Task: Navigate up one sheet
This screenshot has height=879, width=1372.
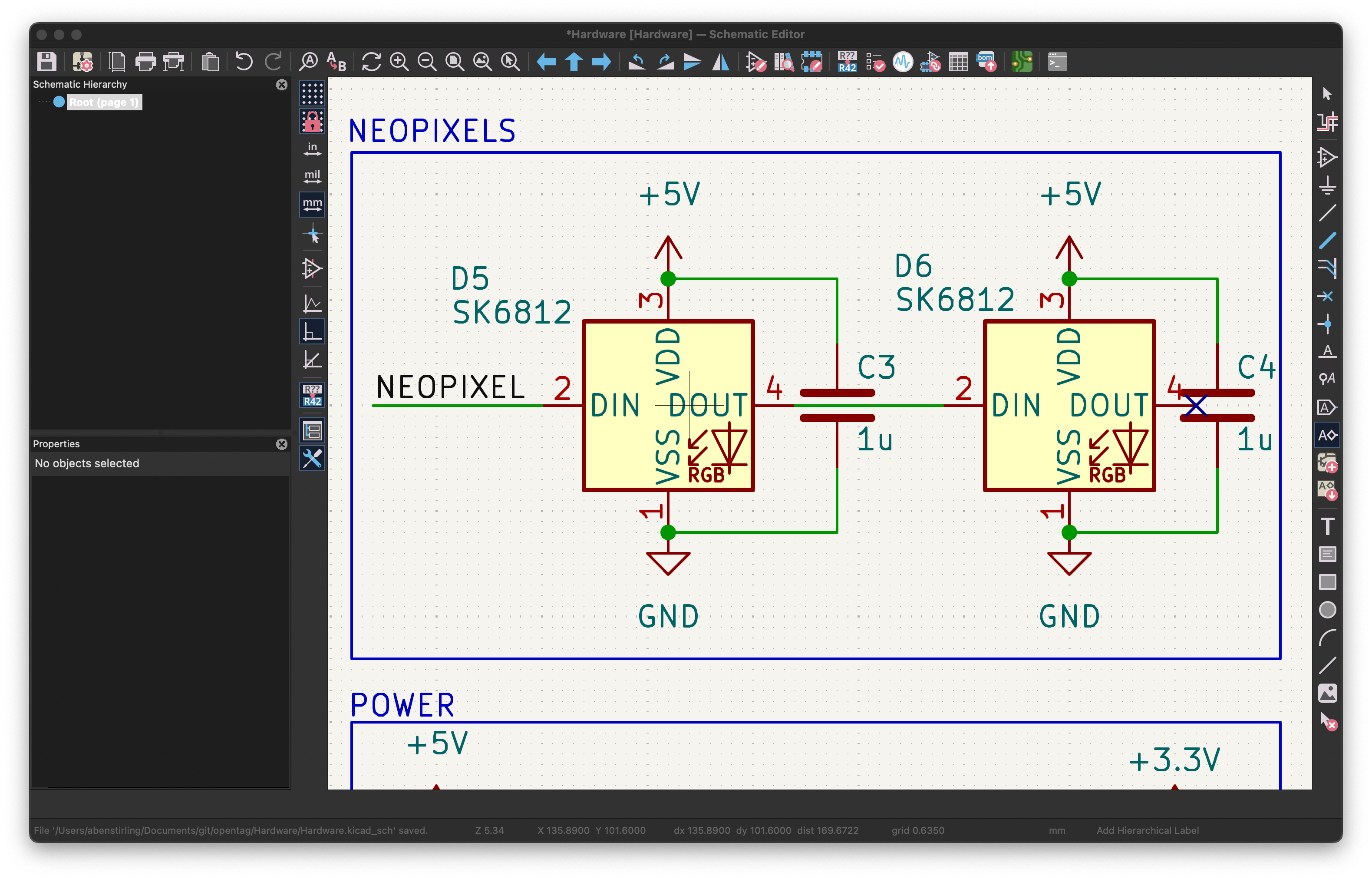Action: pos(574,62)
